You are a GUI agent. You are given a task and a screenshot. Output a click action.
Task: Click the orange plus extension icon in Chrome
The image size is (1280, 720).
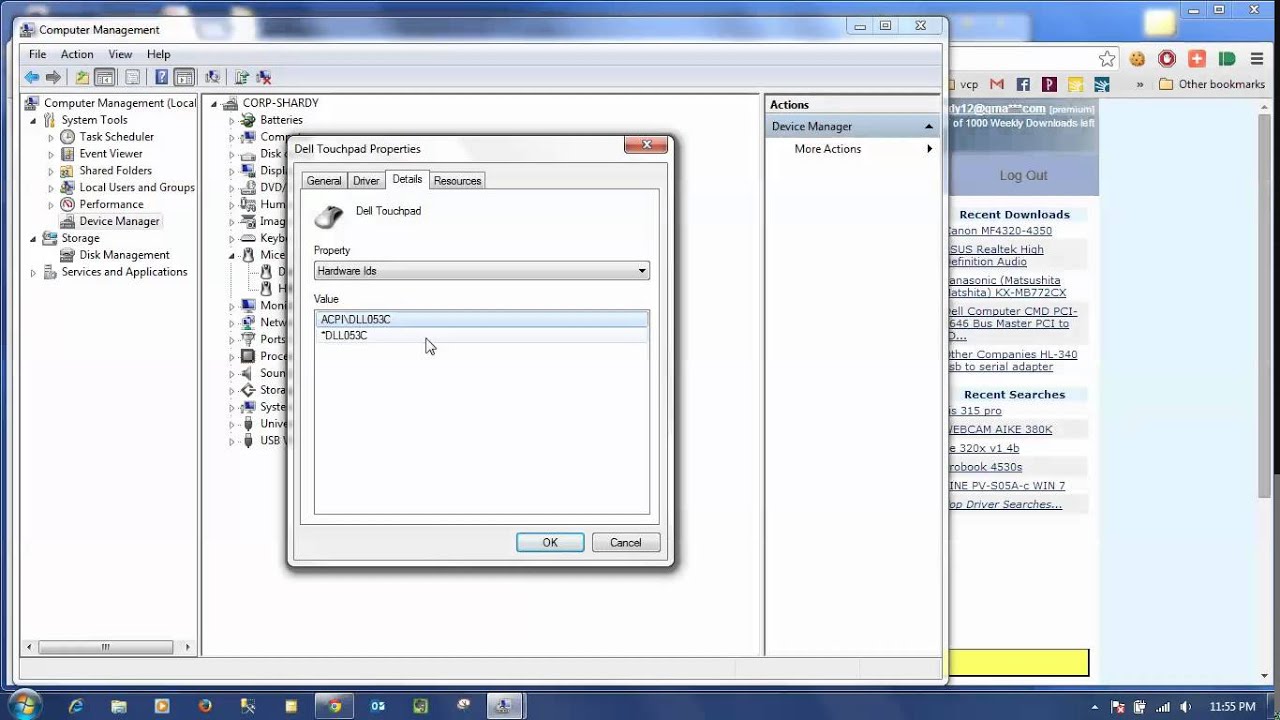(1196, 59)
